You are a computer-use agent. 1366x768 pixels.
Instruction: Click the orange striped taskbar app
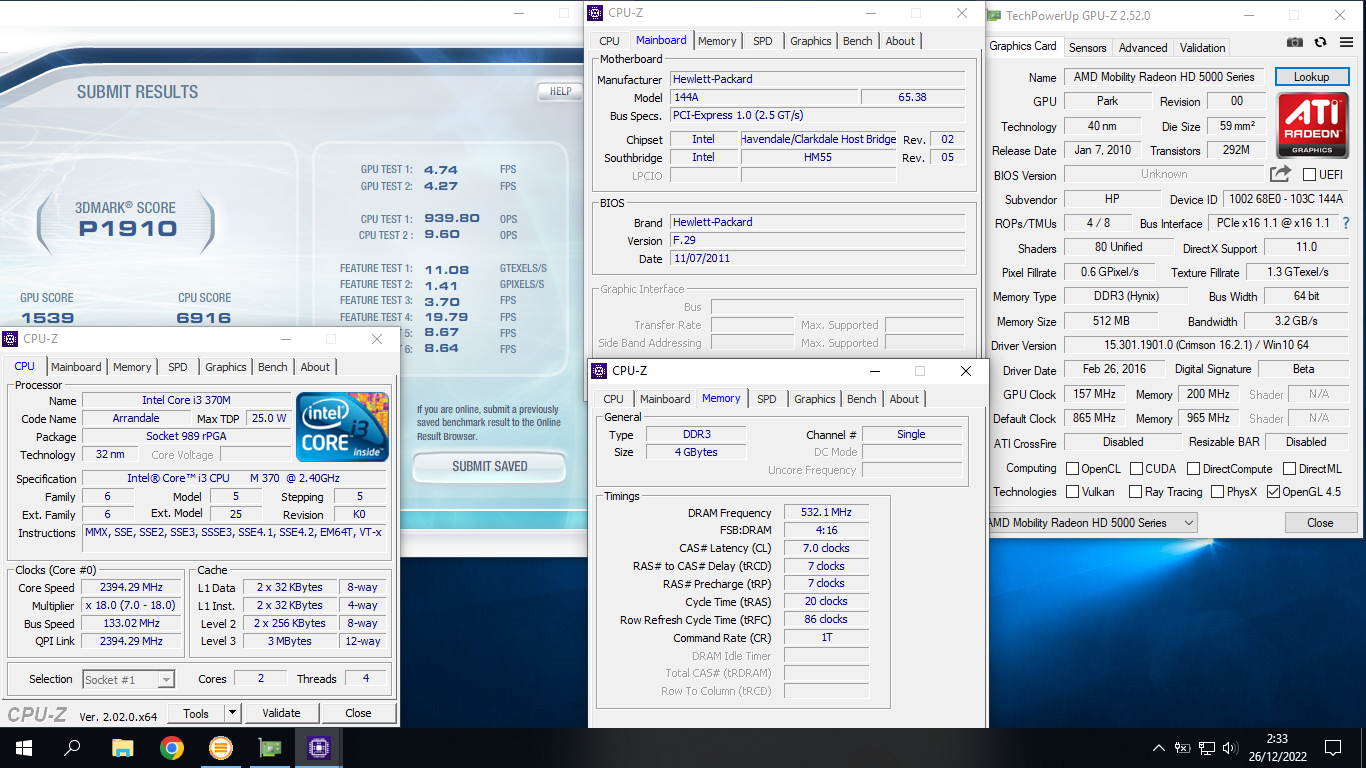tap(220, 747)
